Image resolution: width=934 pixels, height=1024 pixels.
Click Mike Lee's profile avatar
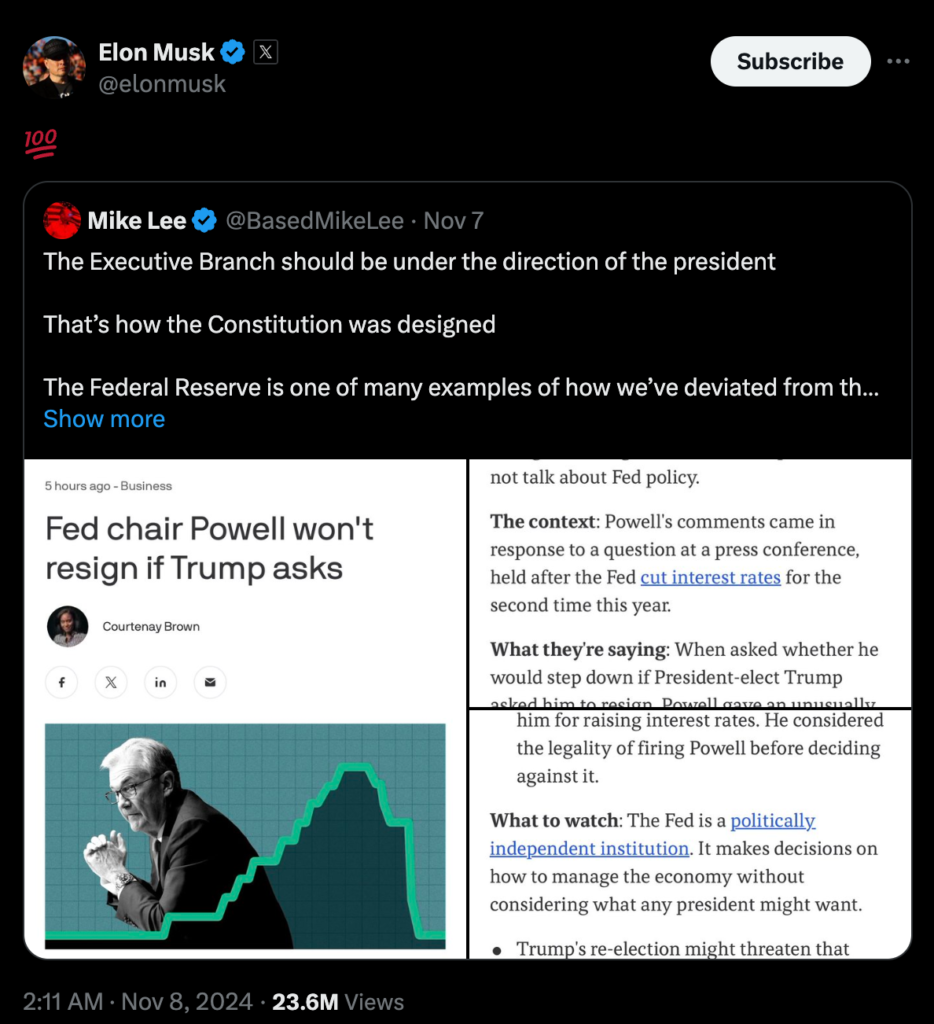tap(62, 221)
